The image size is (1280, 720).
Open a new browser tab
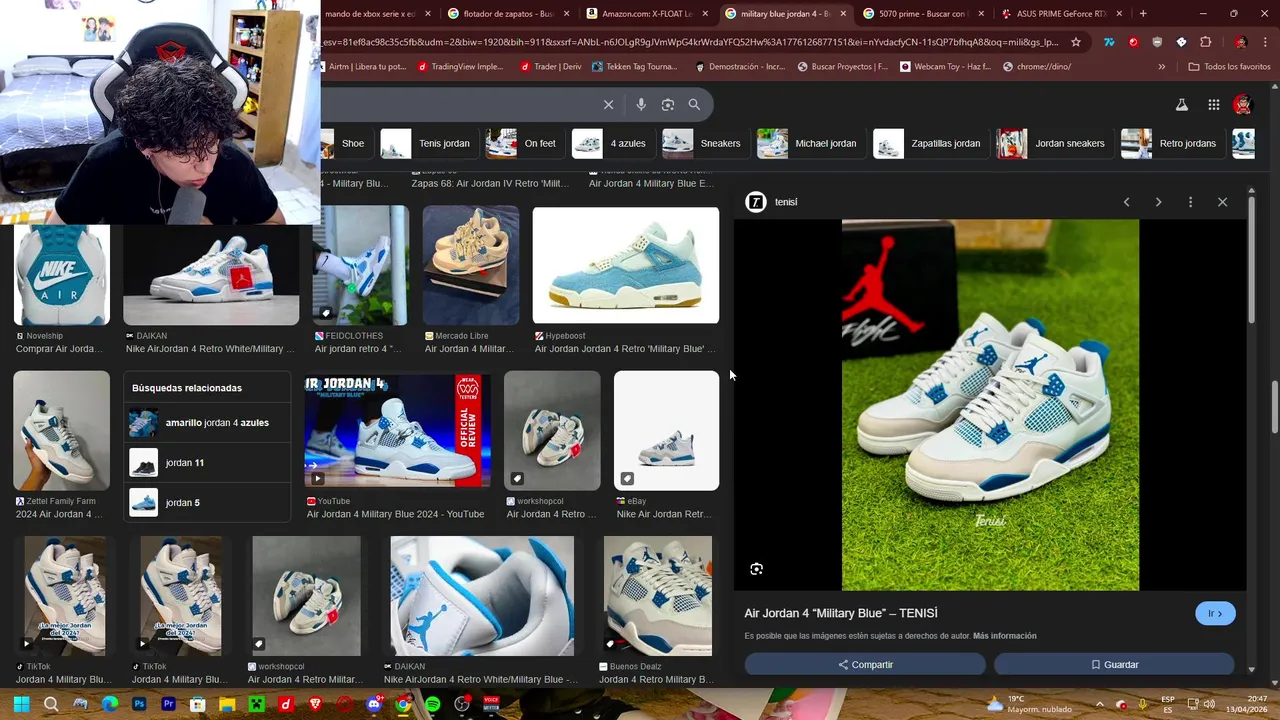click(x=1143, y=14)
